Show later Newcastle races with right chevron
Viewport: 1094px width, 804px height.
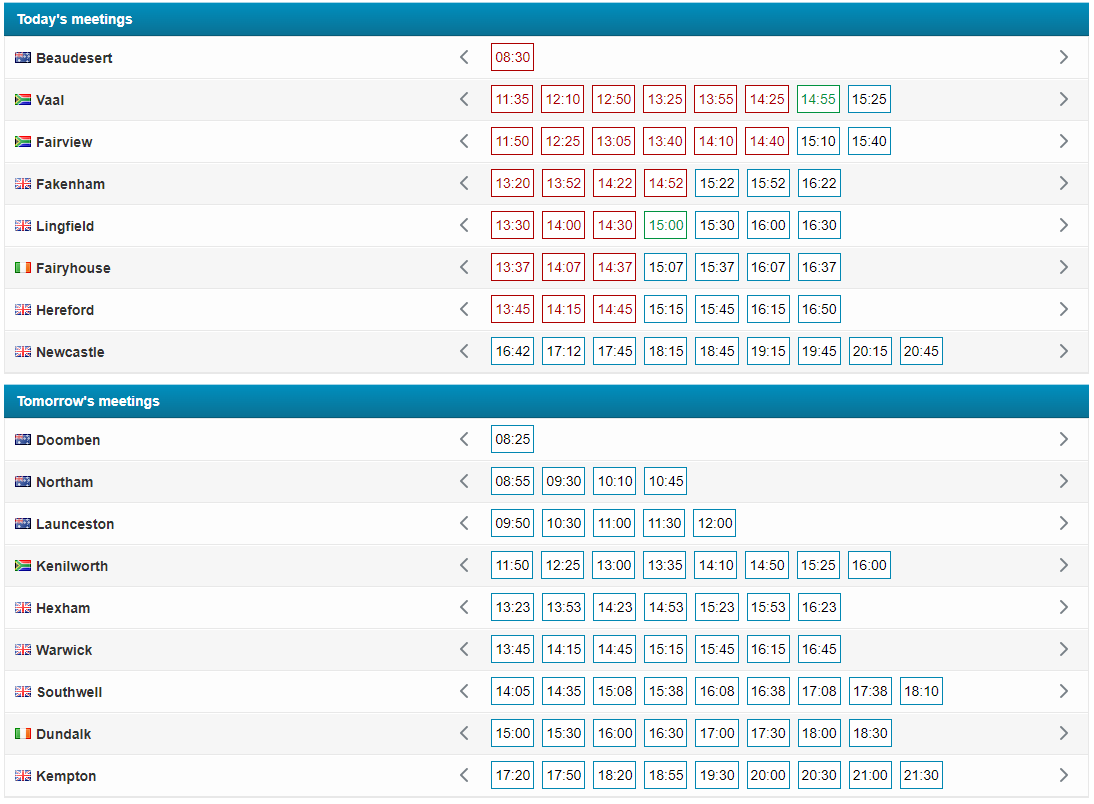tap(1063, 351)
